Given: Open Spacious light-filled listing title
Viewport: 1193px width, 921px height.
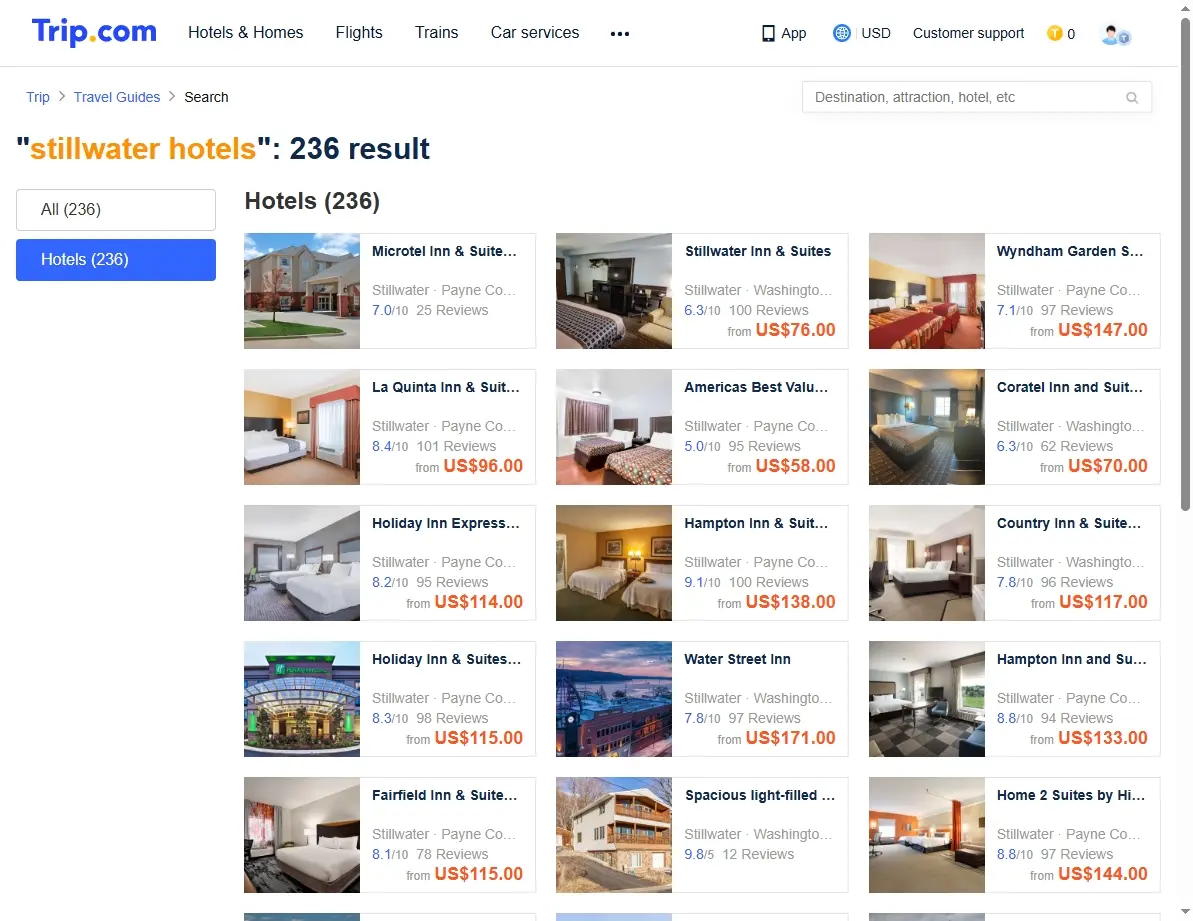Looking at the screenshot, I should coord(760,796).
